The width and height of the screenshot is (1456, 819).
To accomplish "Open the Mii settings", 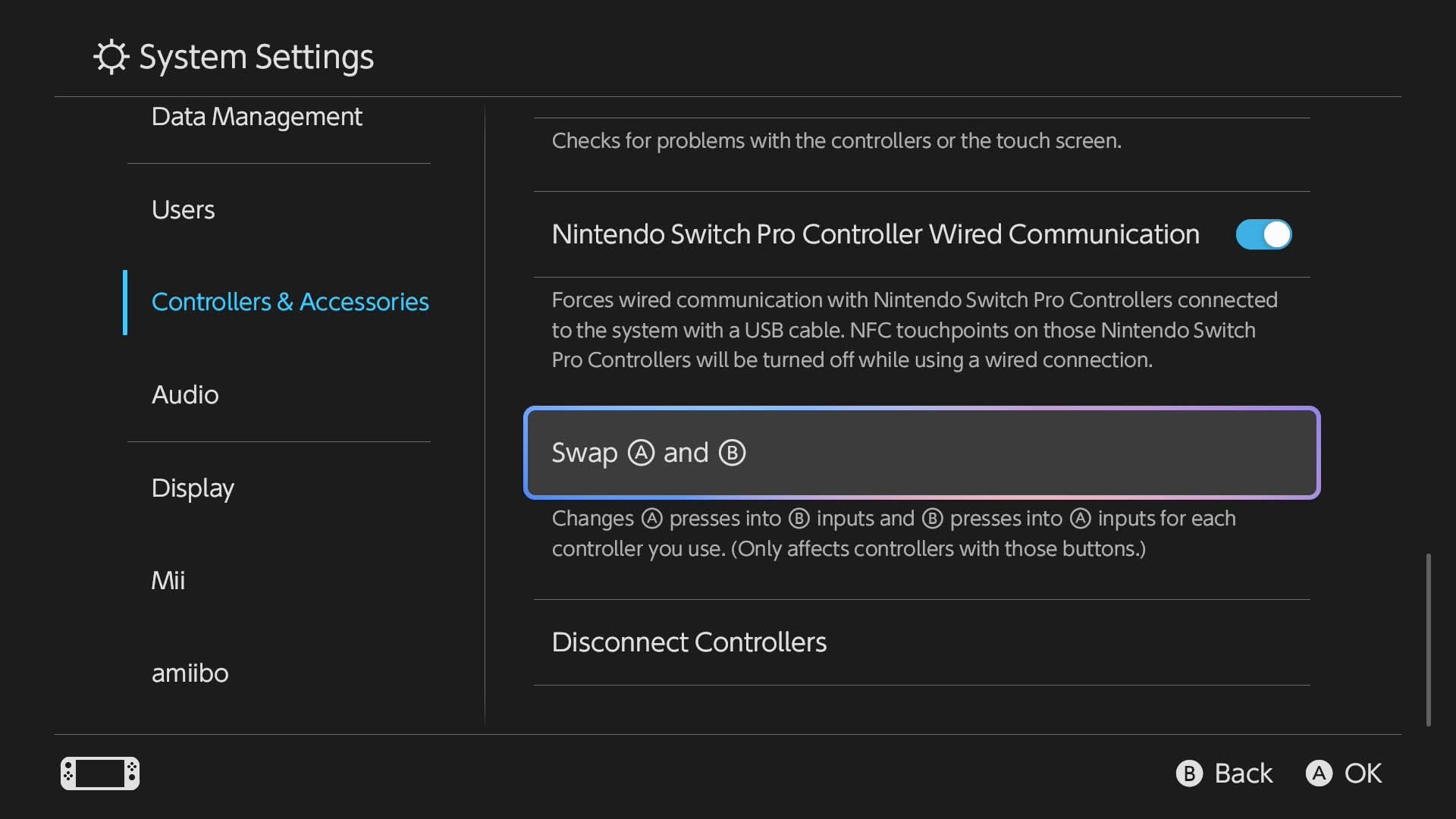I will [168, 581].
